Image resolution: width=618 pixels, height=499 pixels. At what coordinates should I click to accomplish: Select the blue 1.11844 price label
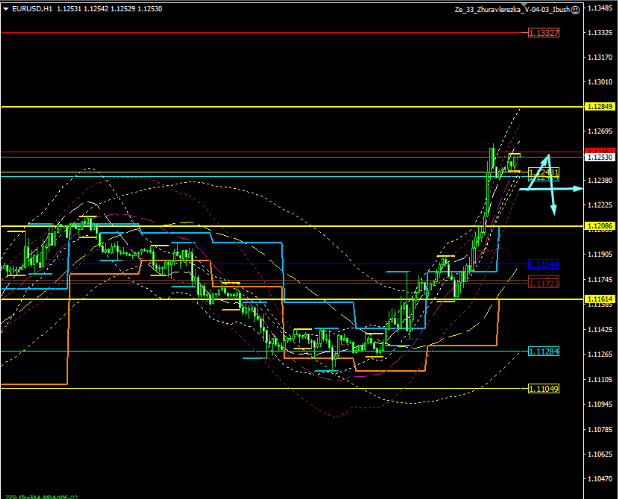tap(543, 265)
